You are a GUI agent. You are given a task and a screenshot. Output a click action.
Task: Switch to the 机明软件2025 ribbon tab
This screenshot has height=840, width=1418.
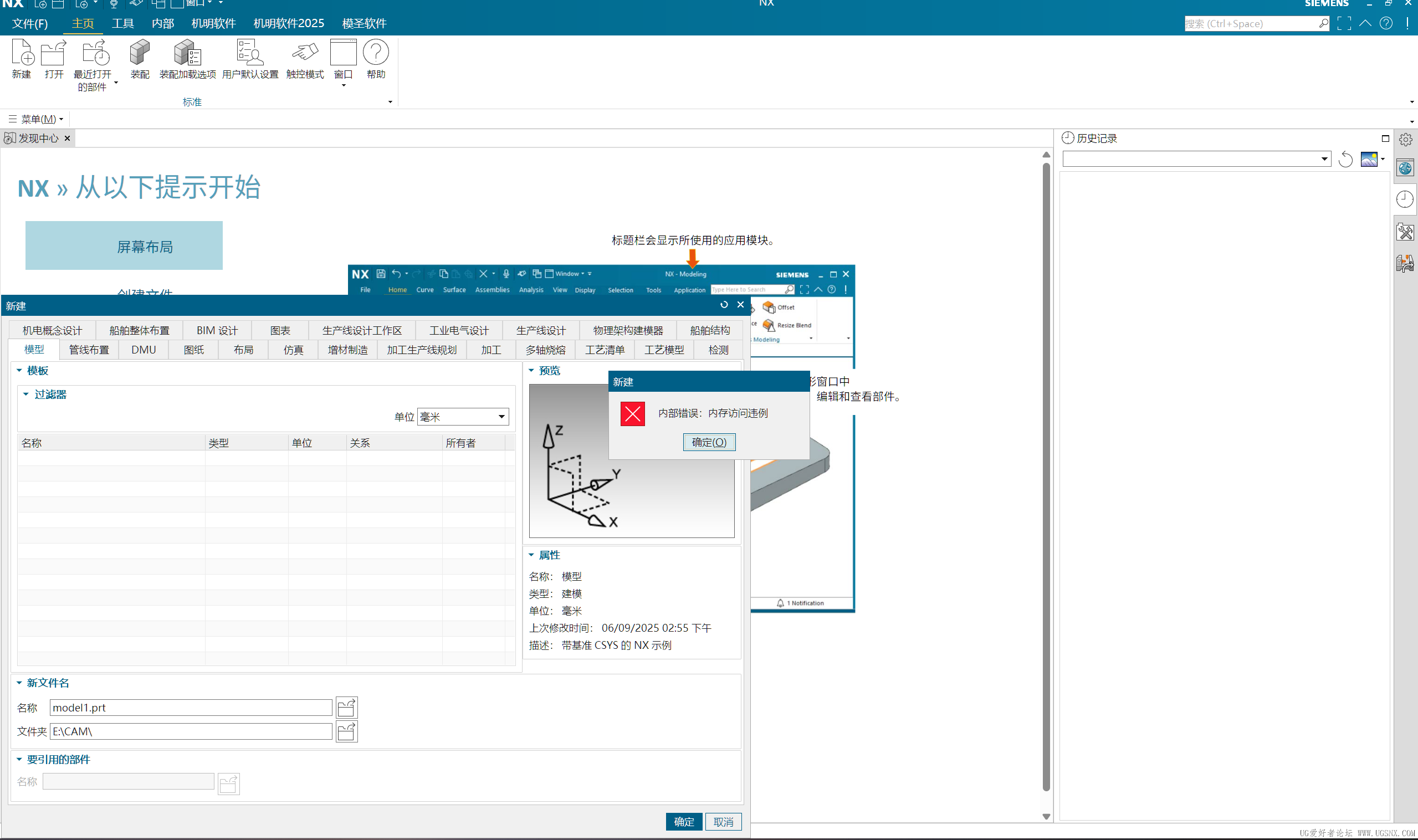tap(289, 24)
